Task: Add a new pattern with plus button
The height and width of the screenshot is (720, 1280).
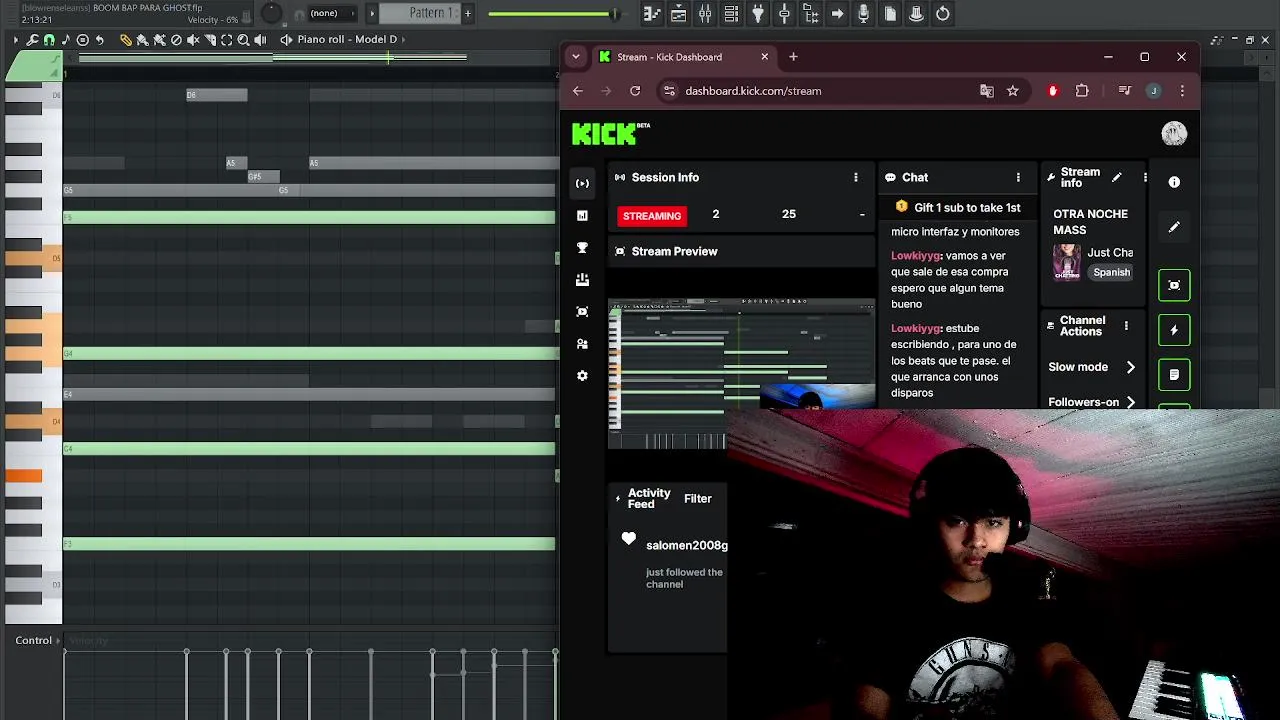Action: [x=467, y=13]
